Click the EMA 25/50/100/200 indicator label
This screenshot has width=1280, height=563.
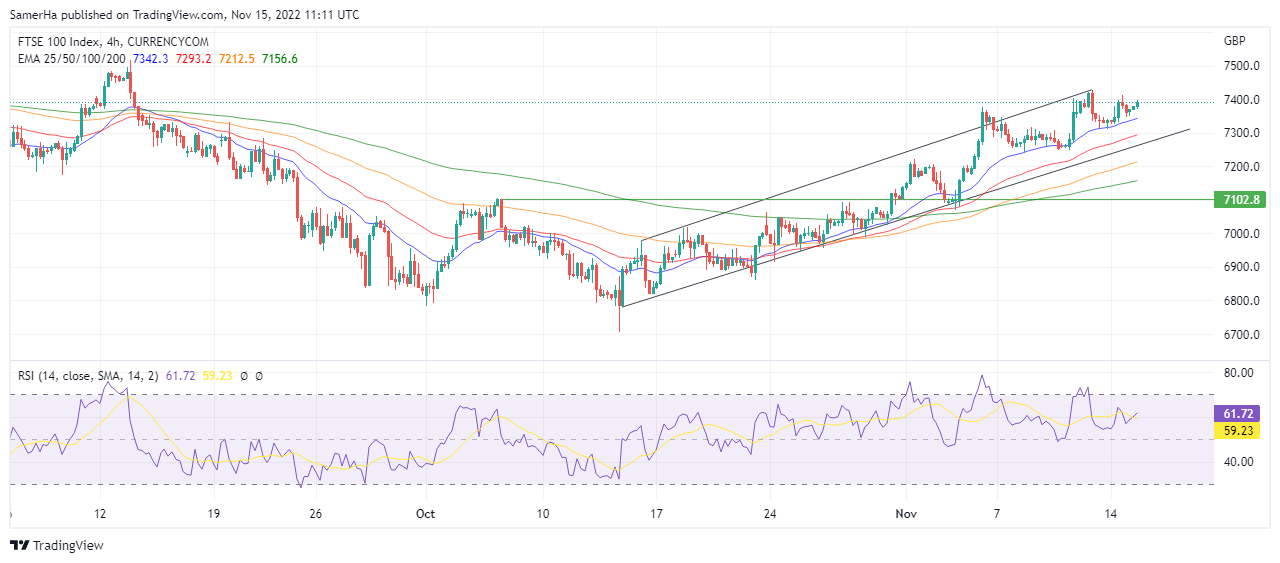click(x=72, y=59)
